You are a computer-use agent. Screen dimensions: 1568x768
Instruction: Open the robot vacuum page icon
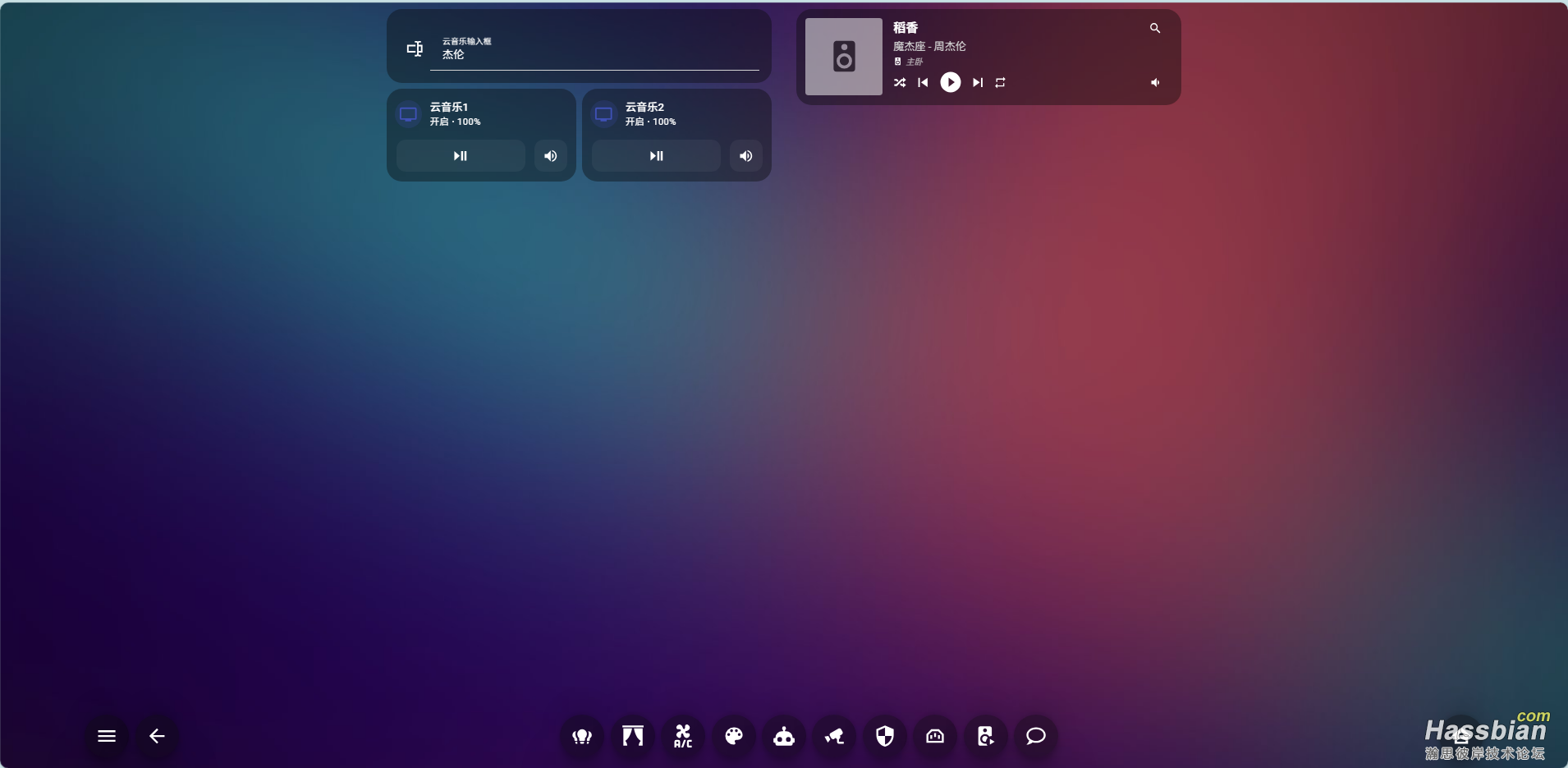pyautogui.click(x=784, y=736)
